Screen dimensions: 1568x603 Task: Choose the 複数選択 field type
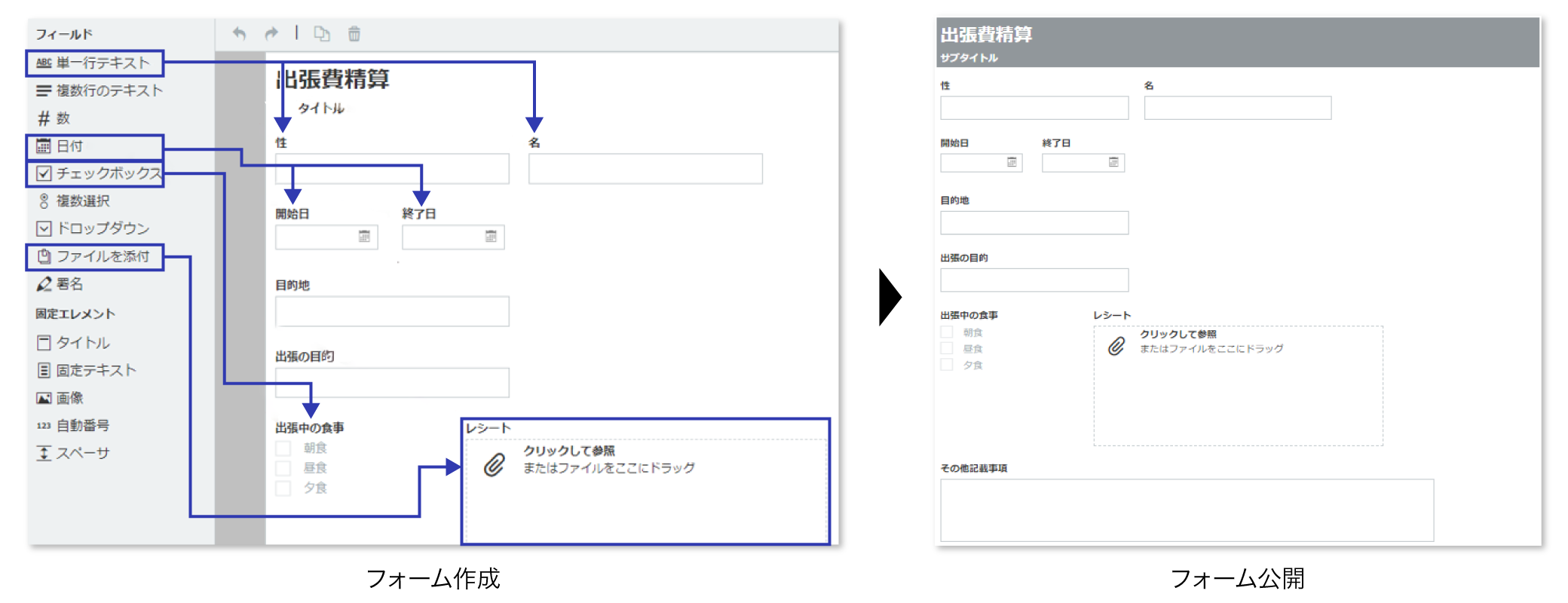[x=73, y=201]
